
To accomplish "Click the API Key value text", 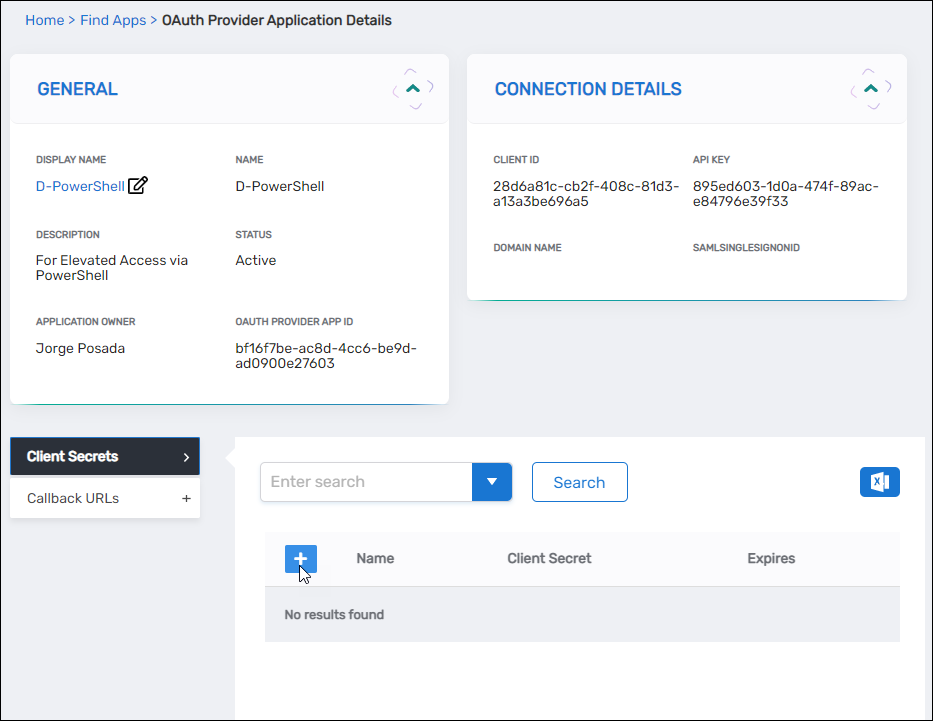I will 785,194.
